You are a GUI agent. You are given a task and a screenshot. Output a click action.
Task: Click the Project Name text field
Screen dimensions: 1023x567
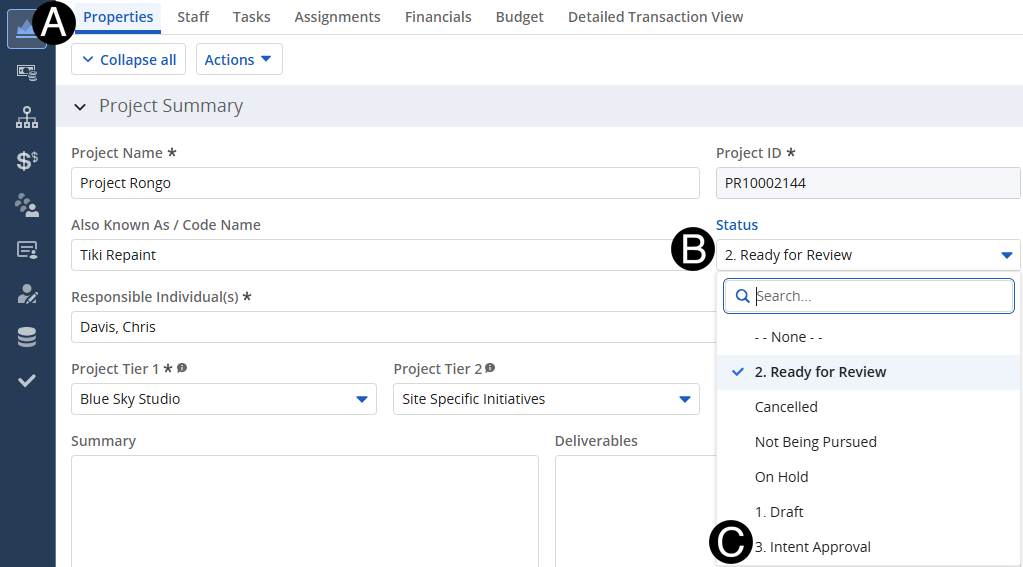click(385, 183)
